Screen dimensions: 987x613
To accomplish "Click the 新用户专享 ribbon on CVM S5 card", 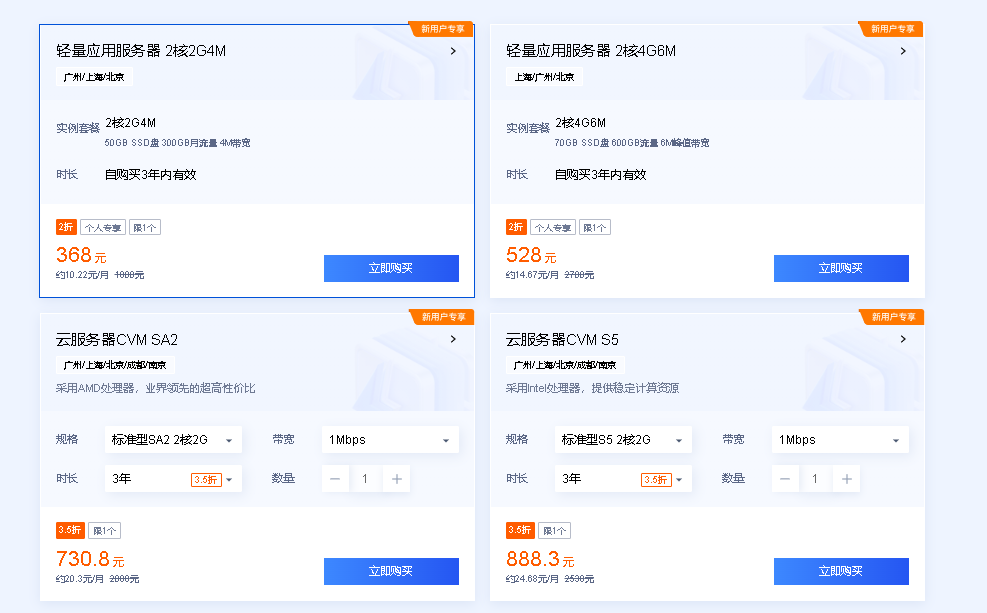I will pyautogui.click(x=893, y=317).
